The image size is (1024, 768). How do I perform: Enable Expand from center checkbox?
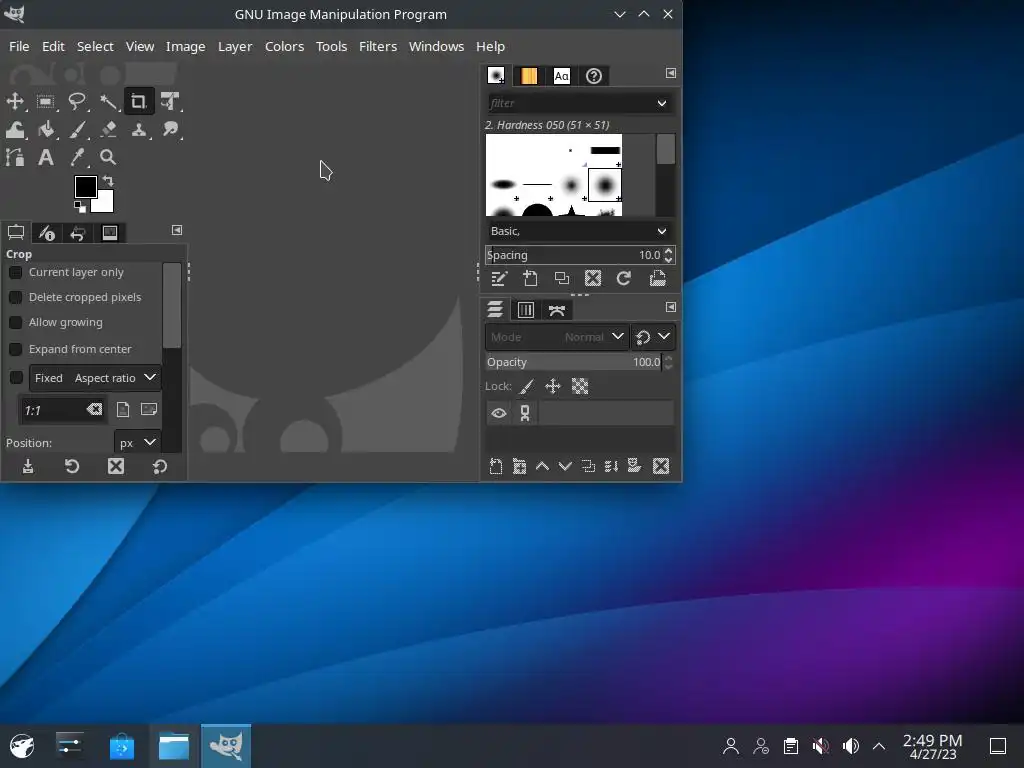click(16, 349)
